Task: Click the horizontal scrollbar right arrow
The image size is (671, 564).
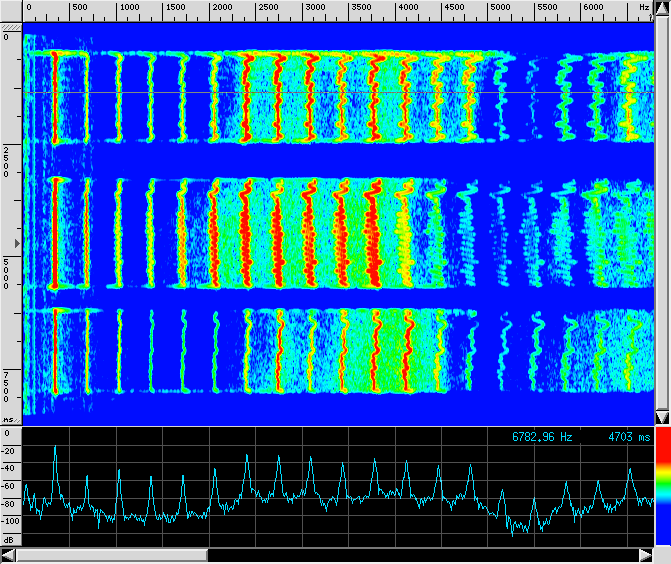Action: point(646,554)
